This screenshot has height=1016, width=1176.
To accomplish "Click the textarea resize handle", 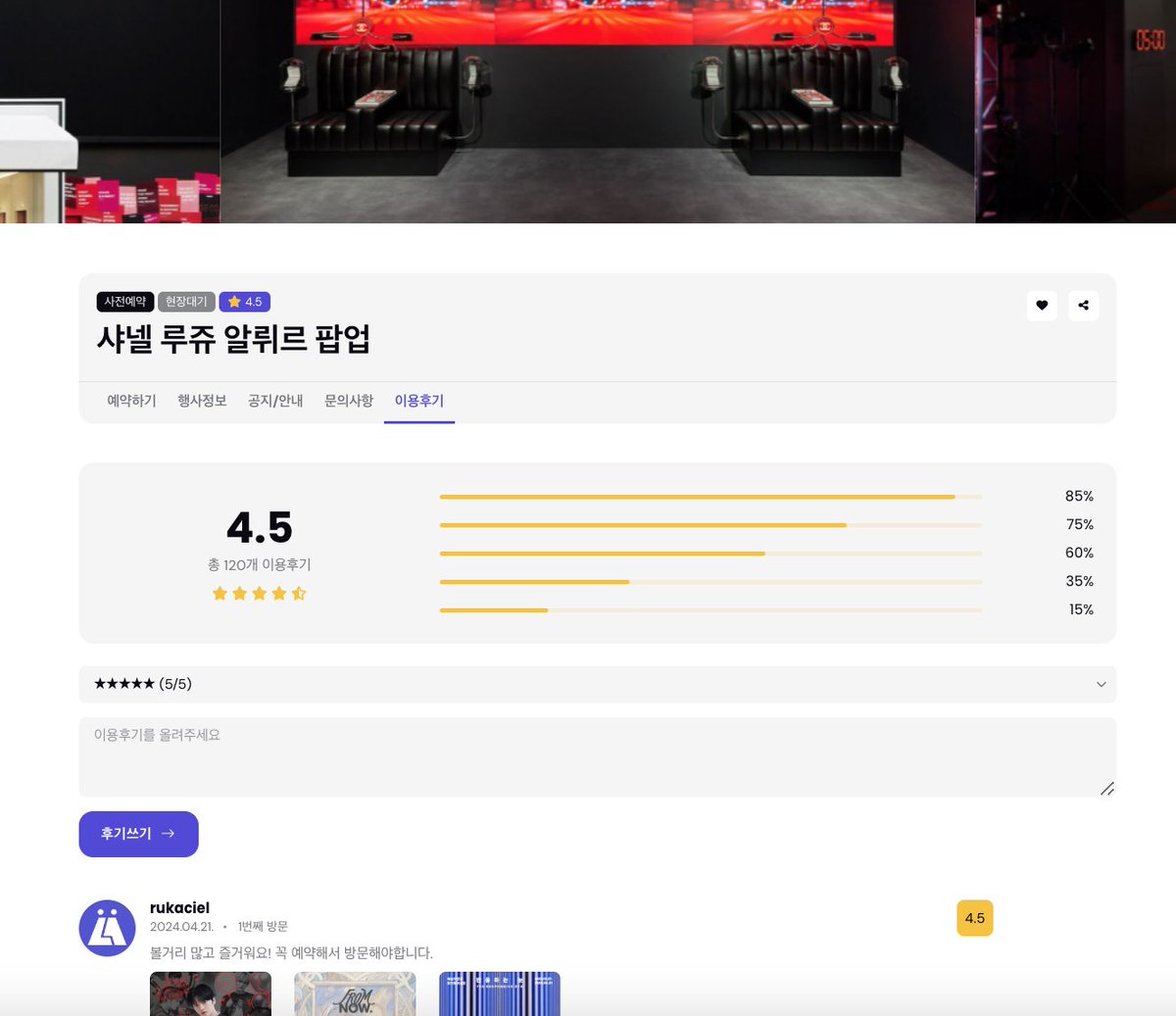I will point(1107,789).
